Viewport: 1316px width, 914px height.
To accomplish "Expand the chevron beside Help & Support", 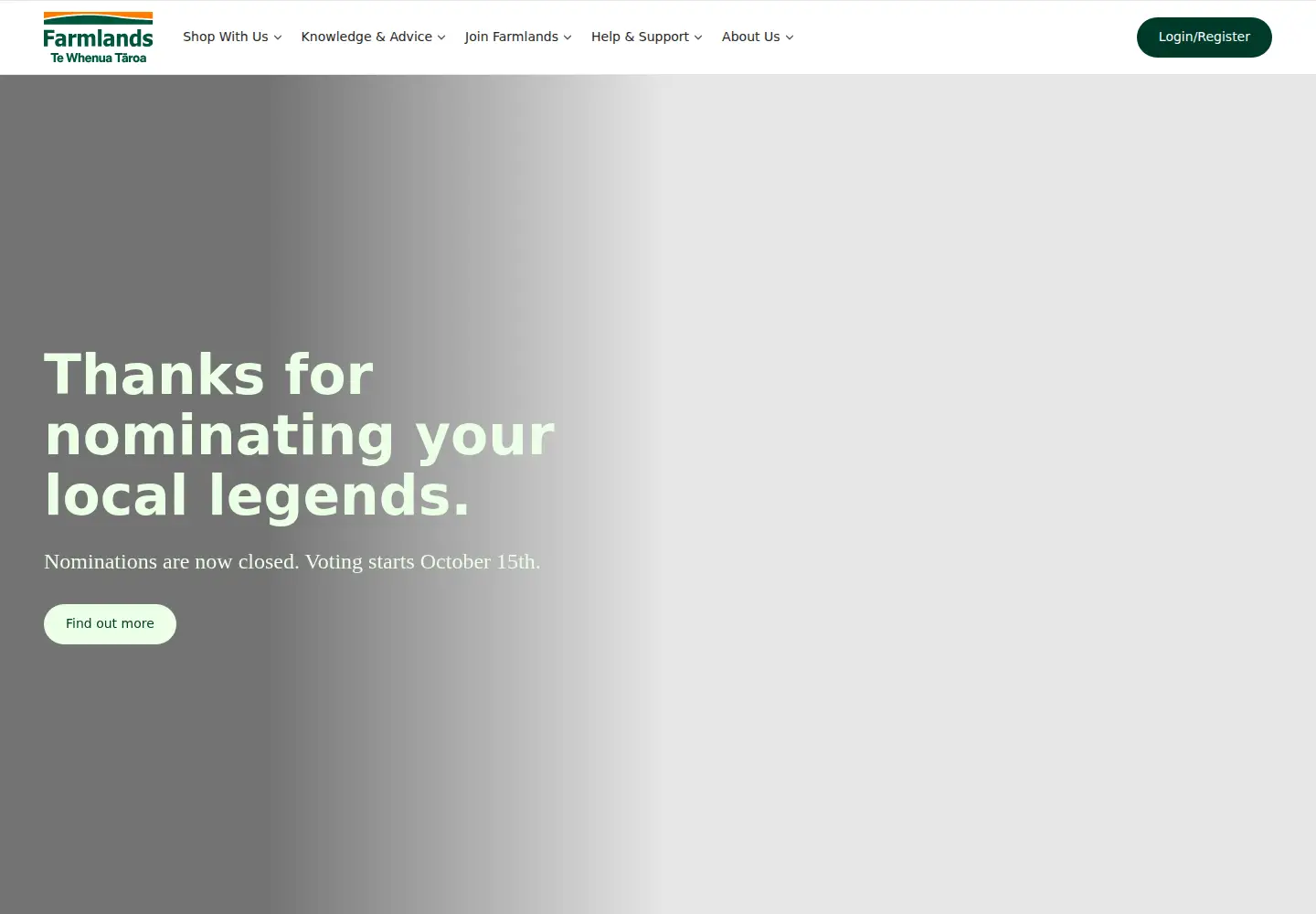I will pyautogui.click(x=698, y=37).
